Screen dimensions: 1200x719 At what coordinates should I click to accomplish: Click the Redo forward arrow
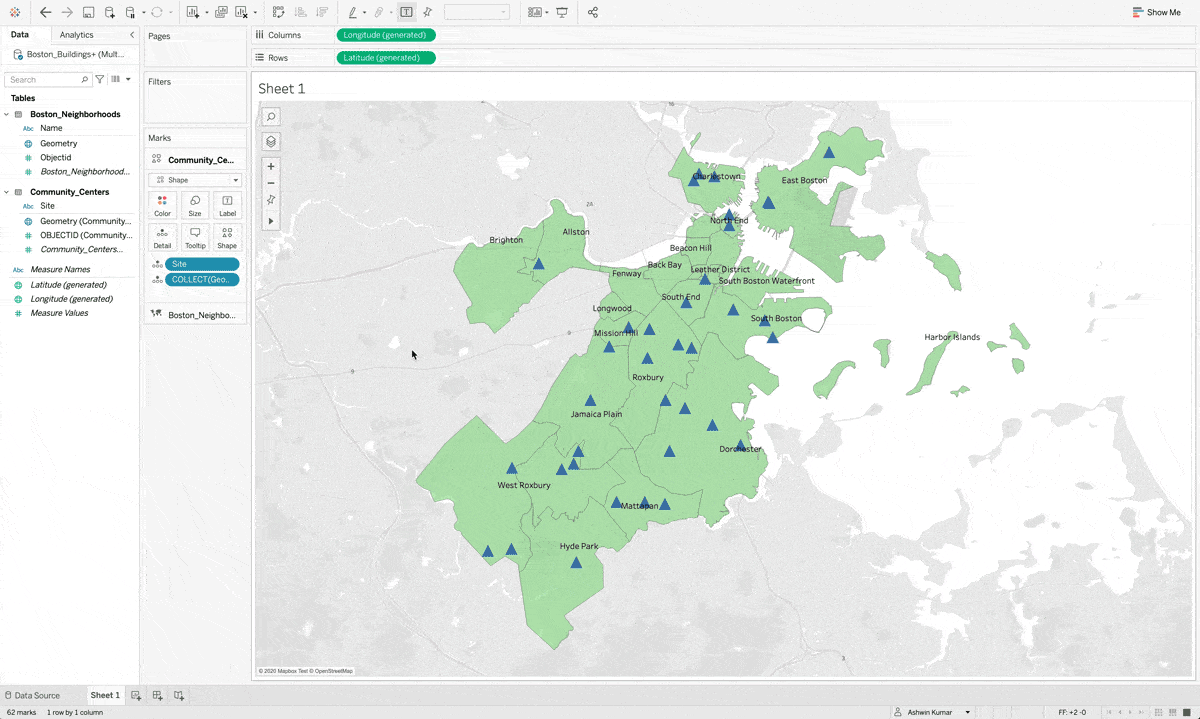pyautogui.click(x=67, y=12)
